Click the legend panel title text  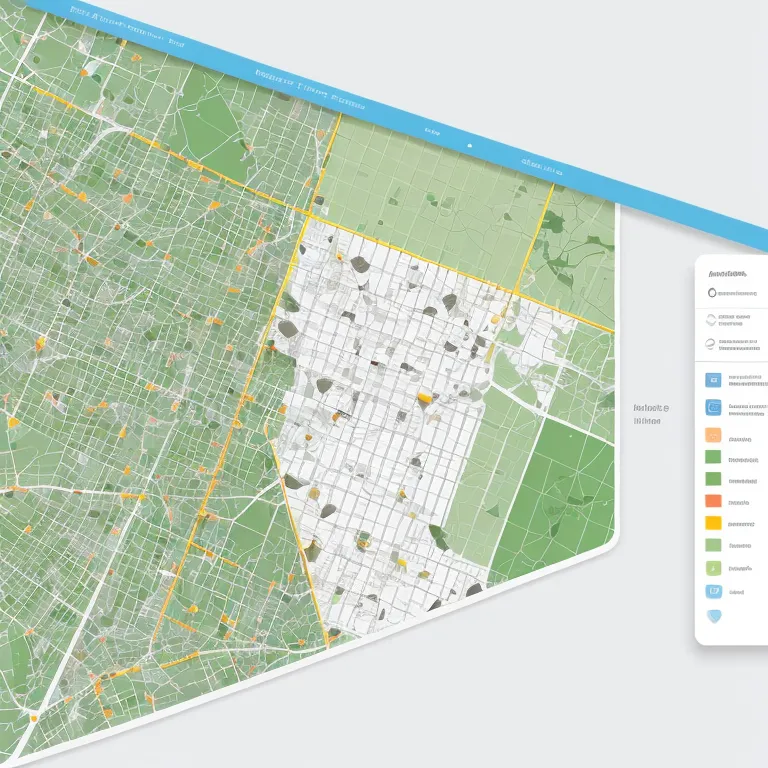pyautogui.click(x=728, y=273)
